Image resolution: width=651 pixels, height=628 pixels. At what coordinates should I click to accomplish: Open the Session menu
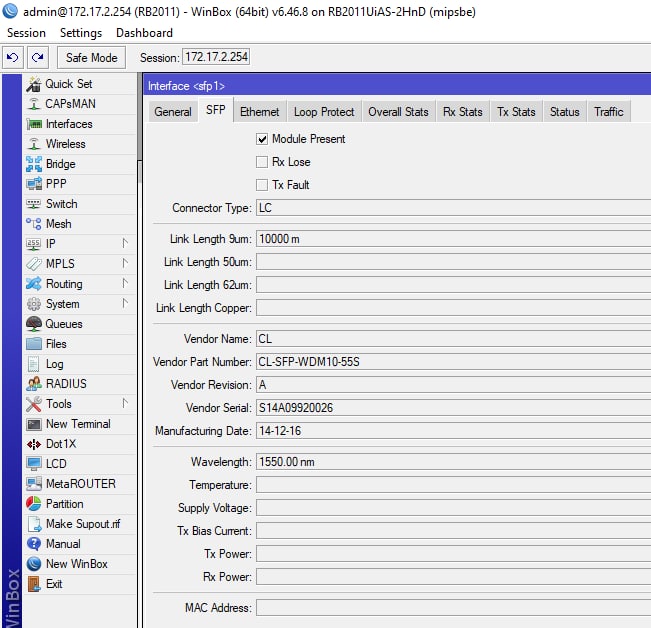pyautogui.click(x=26, y=33)
